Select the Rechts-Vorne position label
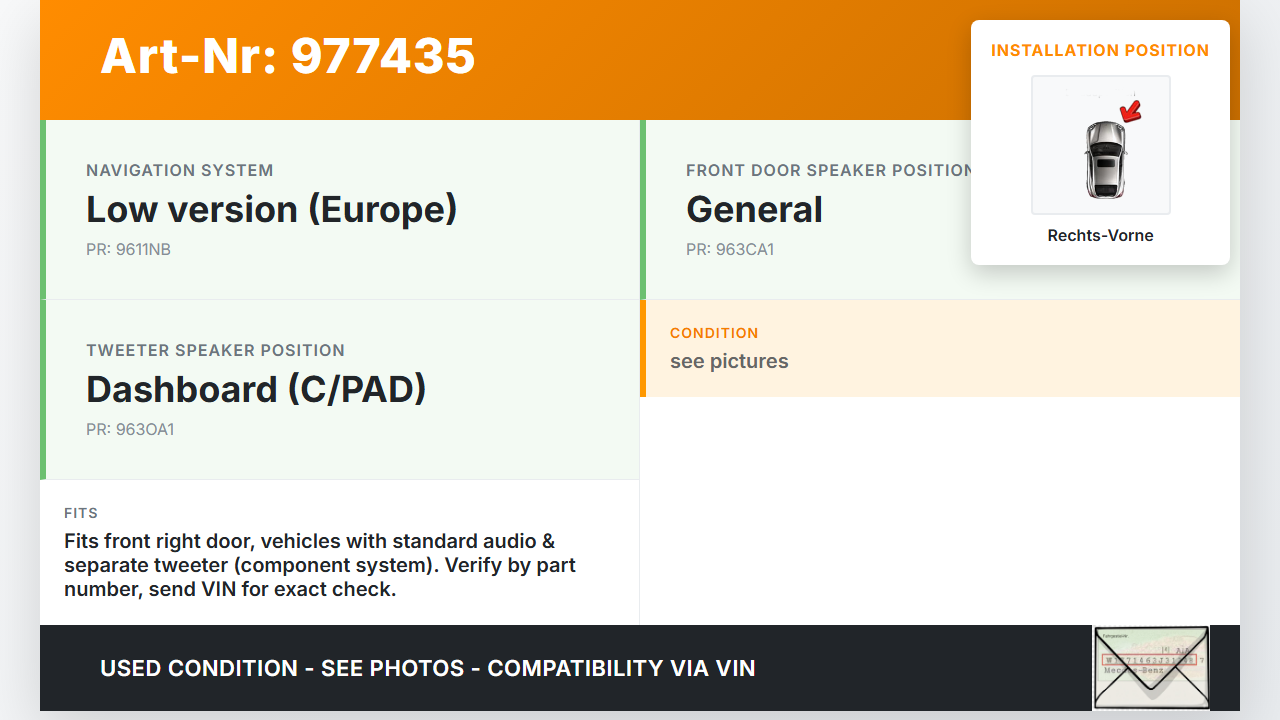 [1100, 236]
